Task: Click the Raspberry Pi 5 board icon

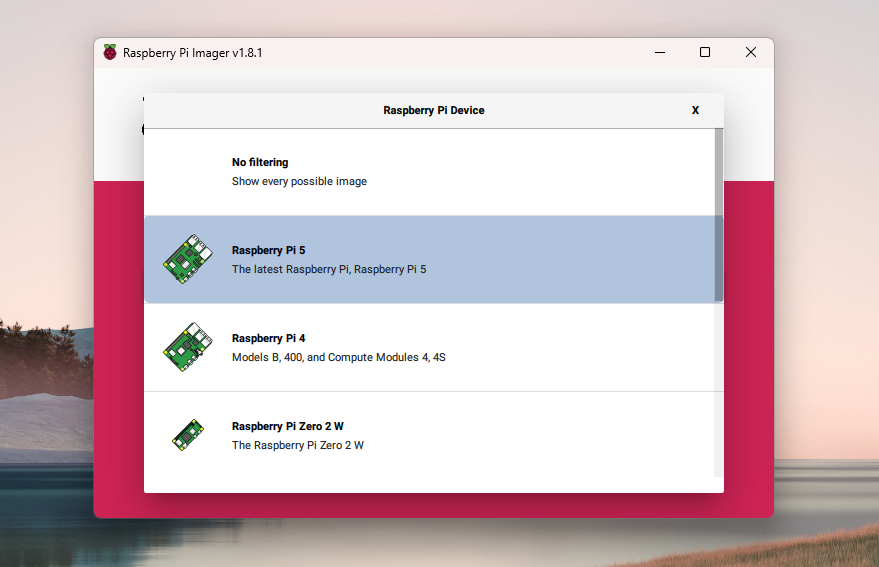Action: [x=188, y=259]
